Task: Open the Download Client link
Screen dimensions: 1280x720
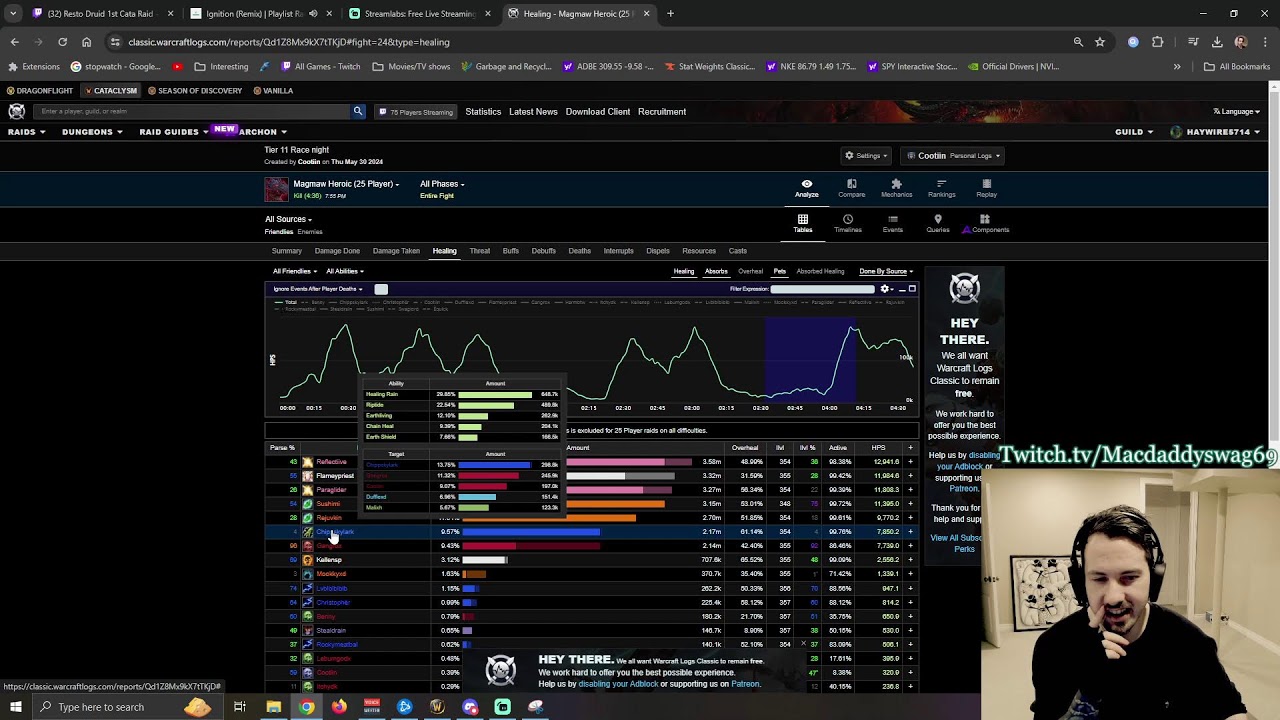Action: 597,112
